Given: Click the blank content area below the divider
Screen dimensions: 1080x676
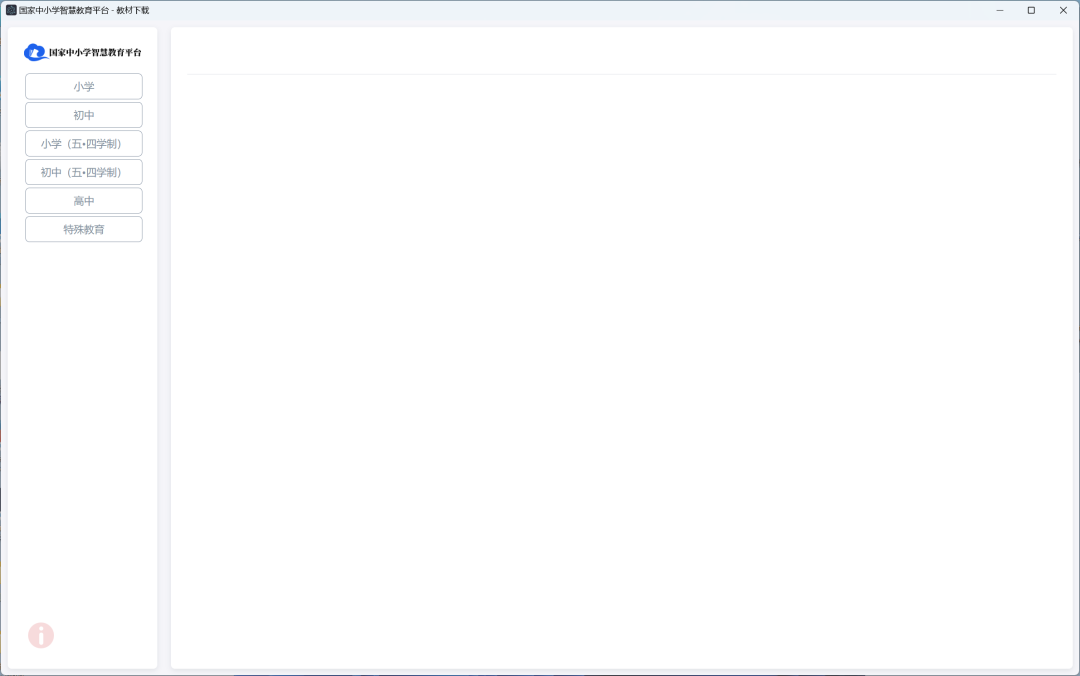Looking at the screenshot, I should click(x=620, y=370).
